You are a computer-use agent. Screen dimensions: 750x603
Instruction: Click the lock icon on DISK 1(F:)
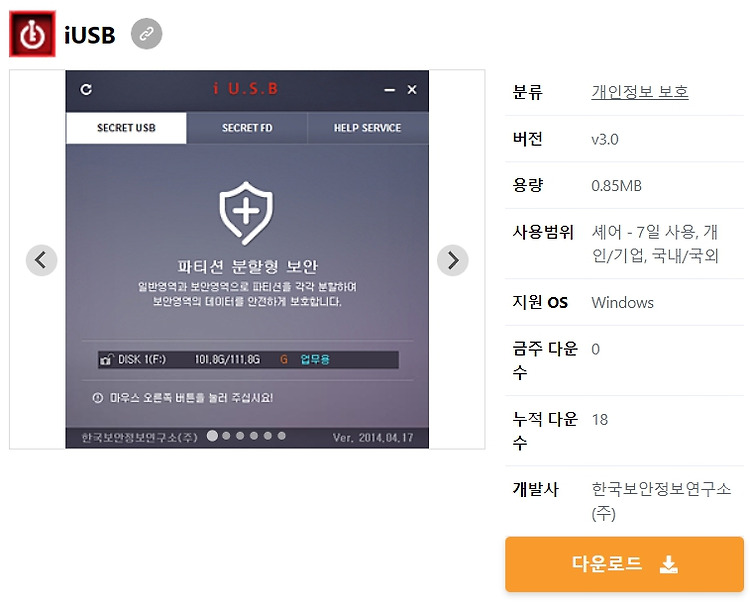107,360
